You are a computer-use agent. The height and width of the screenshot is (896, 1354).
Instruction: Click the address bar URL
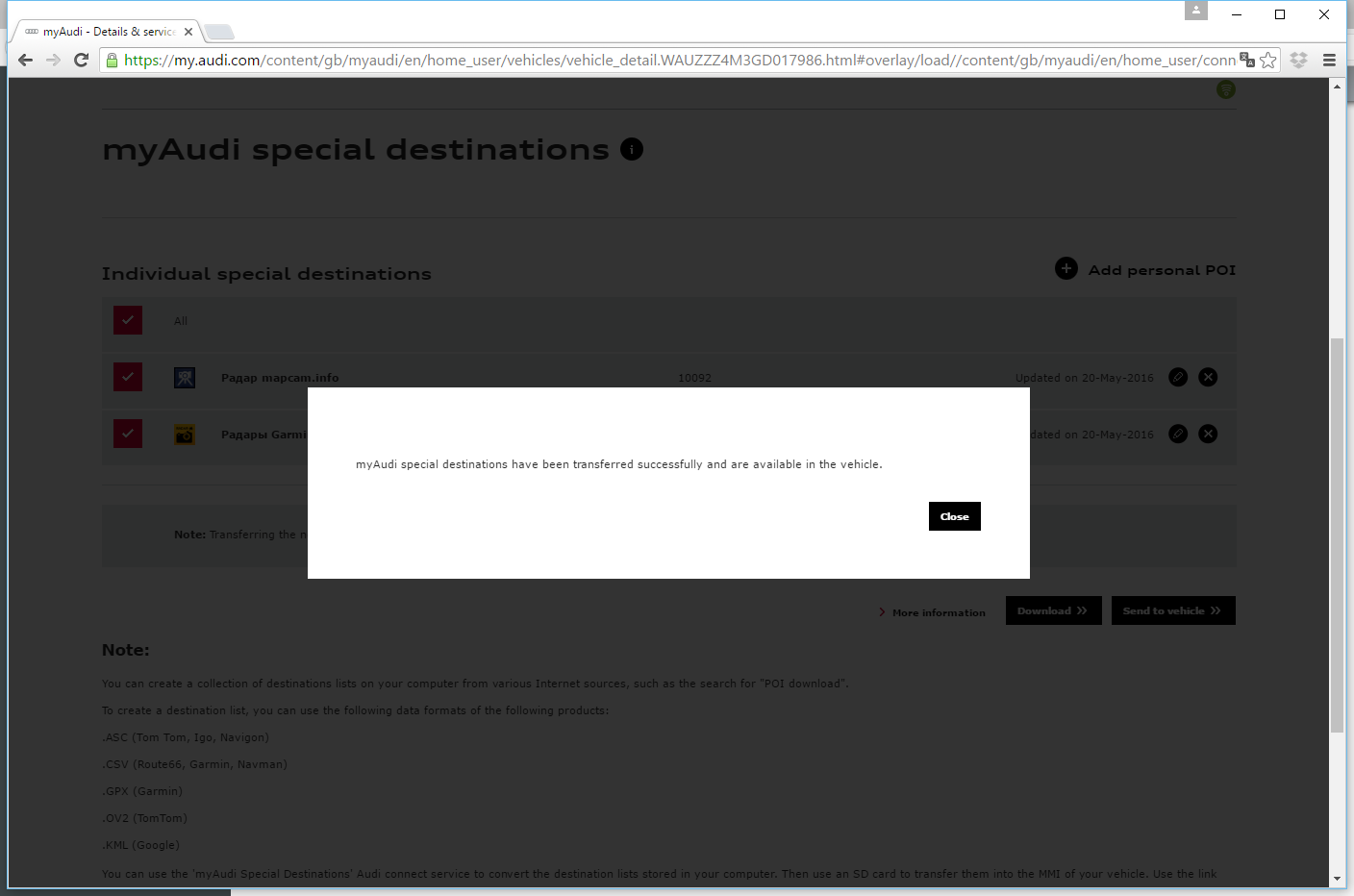click(679, 60)
